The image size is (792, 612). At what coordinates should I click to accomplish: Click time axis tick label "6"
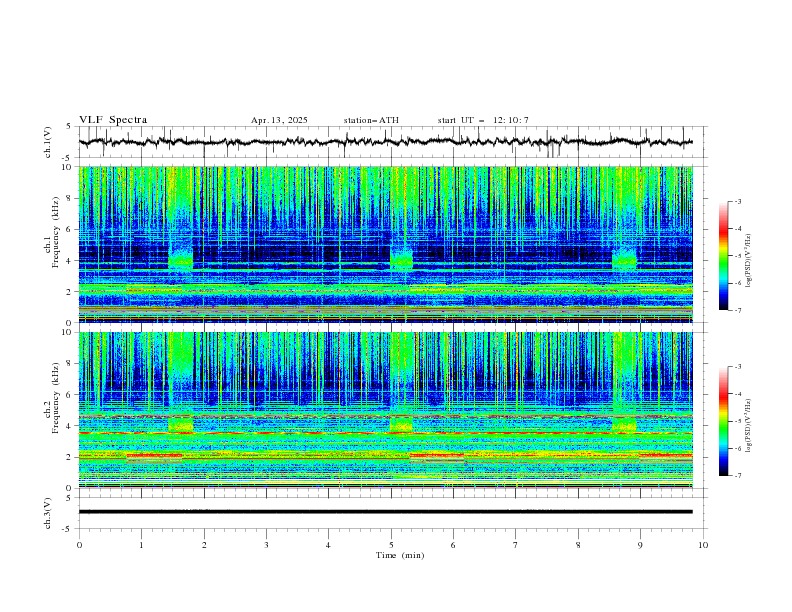[x=453, y=545]
